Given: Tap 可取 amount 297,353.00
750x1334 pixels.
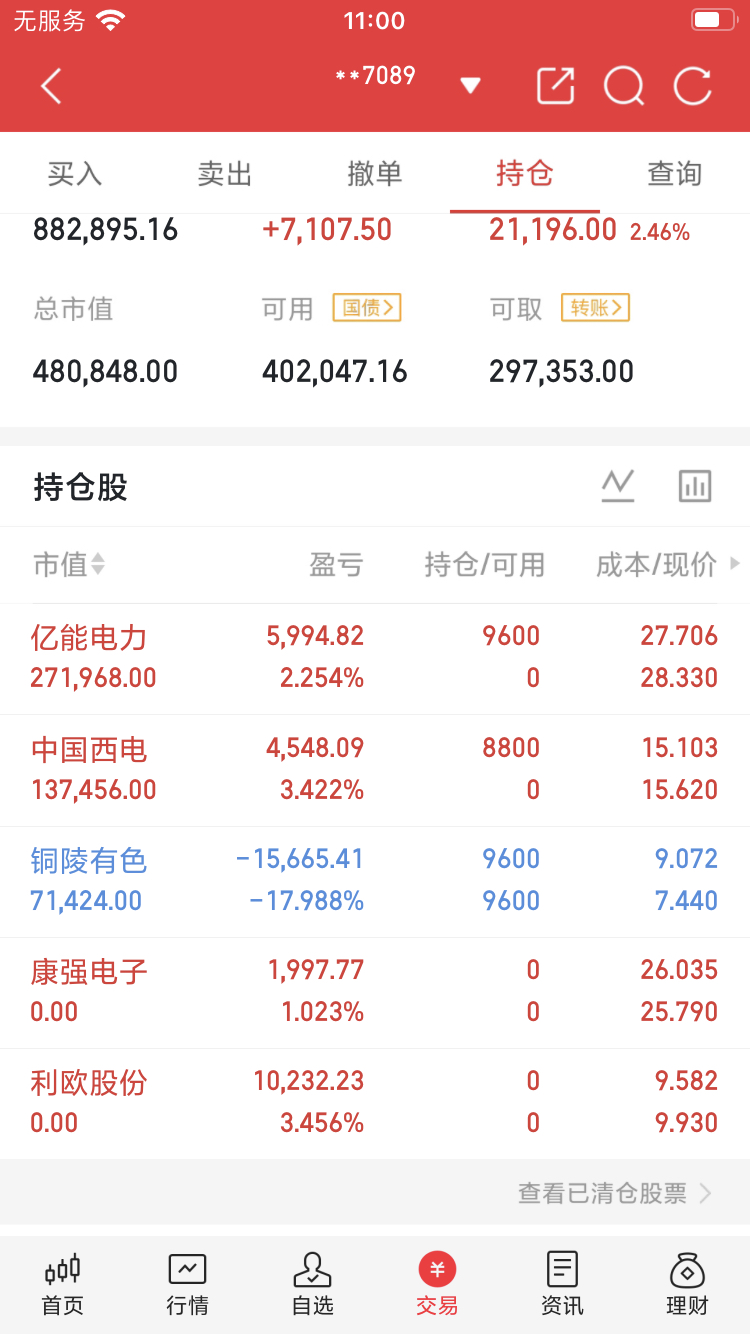Looking at the screenshot, I should tap(561, 372).
